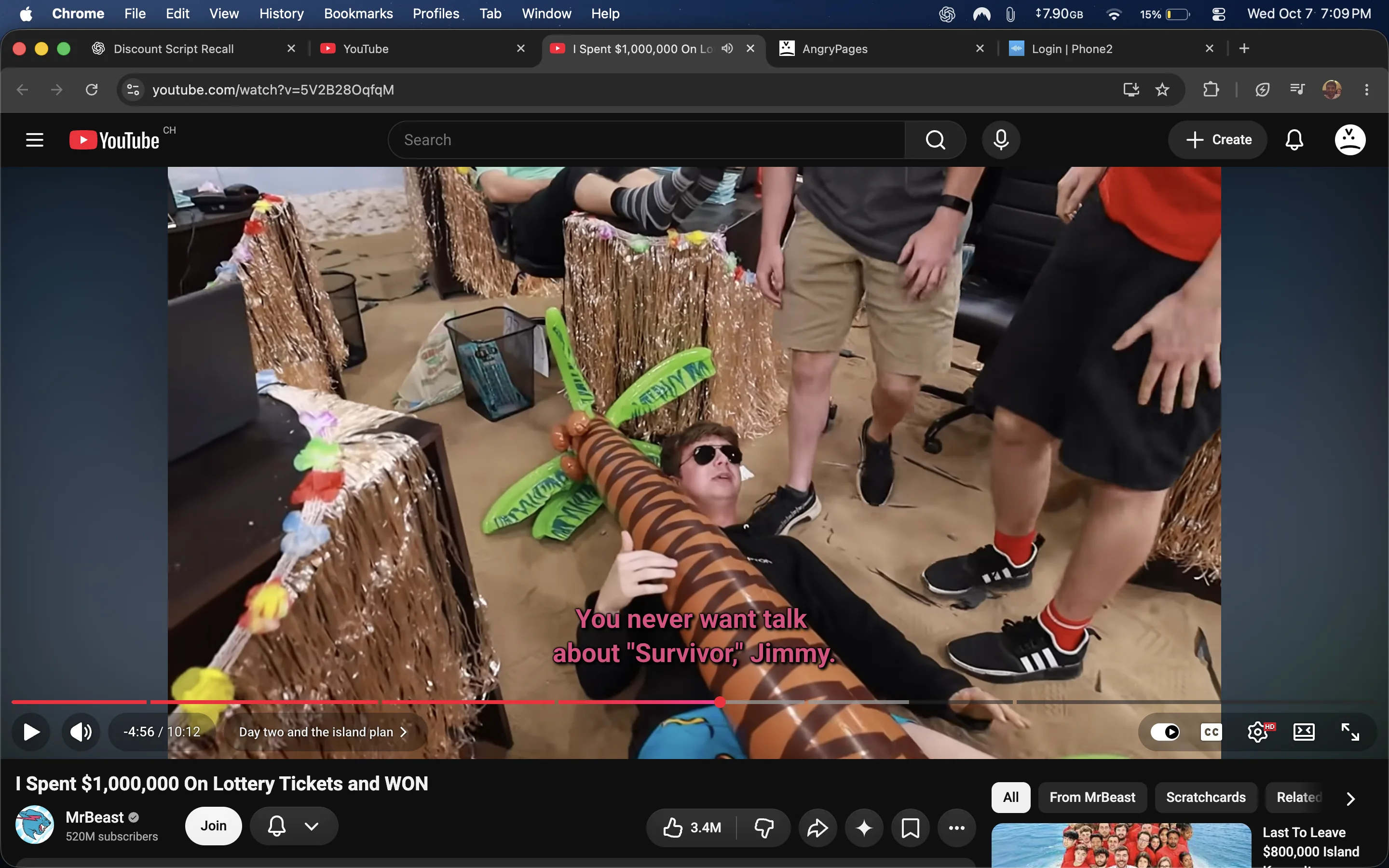Click the search magnifier button
This screenshot has height=868, width=1389.
(x=936, y=139)
